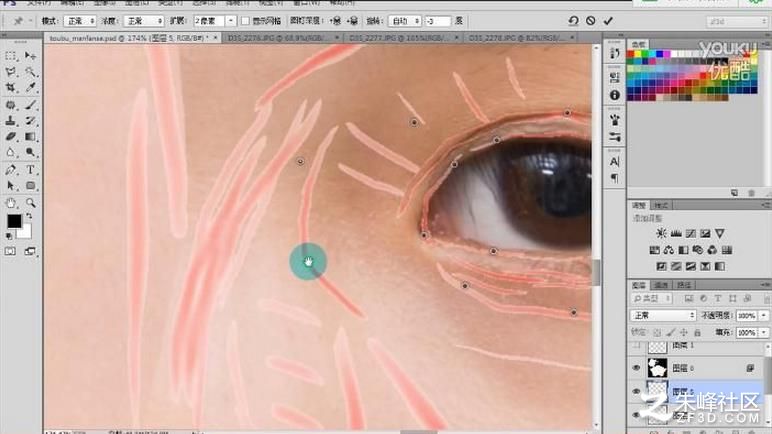Select the Brush tool
Image resolution: width=772 pixels, height=434 pixels.
pos(30,105)
